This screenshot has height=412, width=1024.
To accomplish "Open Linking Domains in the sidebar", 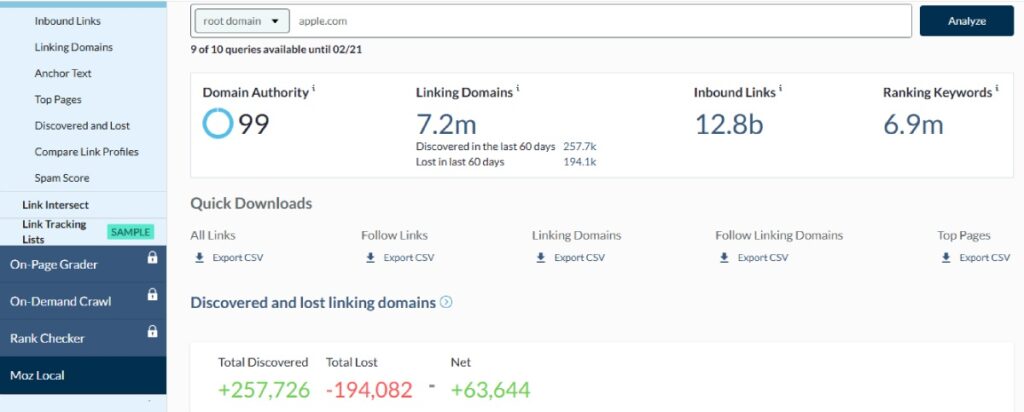I will (x=74, y=47).
